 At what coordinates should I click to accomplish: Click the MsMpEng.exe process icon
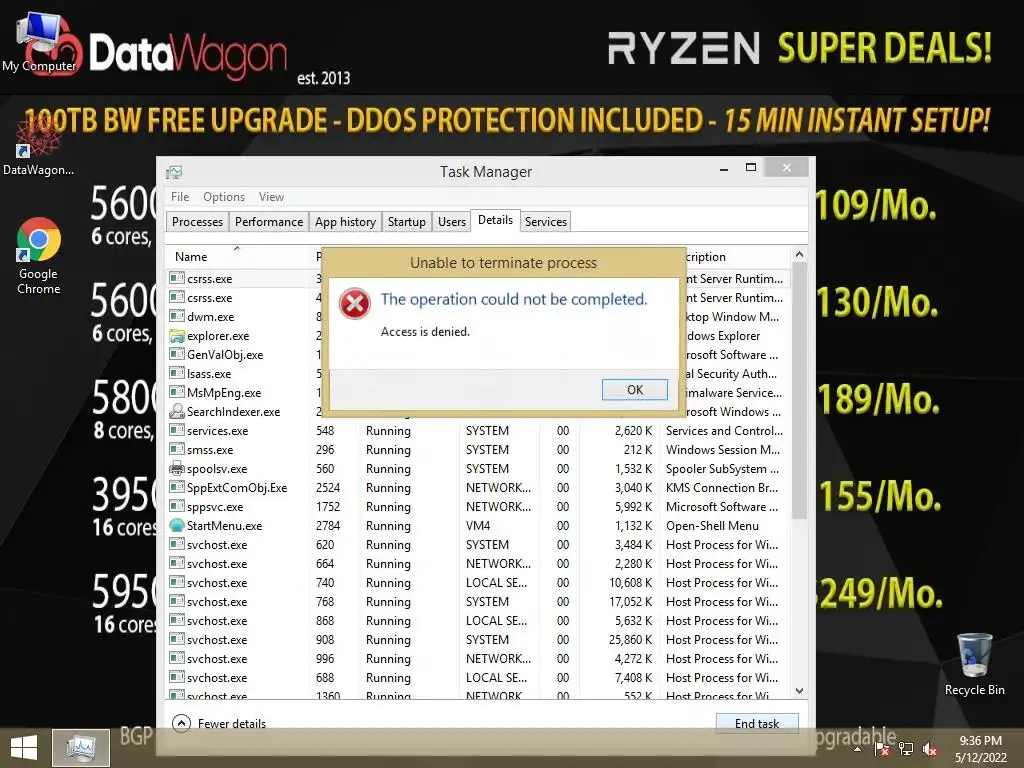tap(176, 392)
